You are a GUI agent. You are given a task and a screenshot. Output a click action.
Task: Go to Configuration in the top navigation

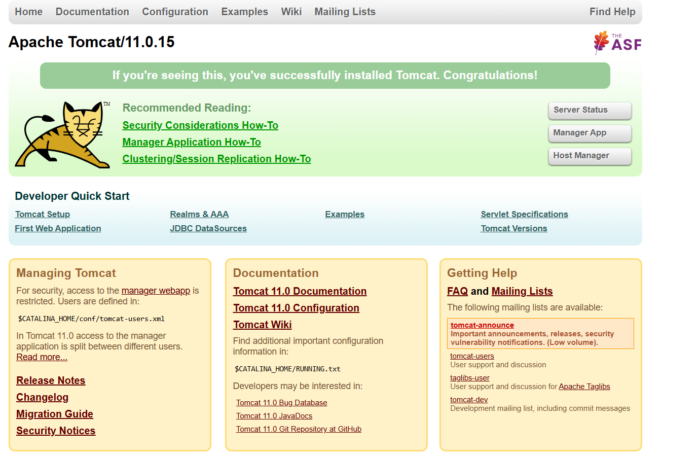[175, 12]
